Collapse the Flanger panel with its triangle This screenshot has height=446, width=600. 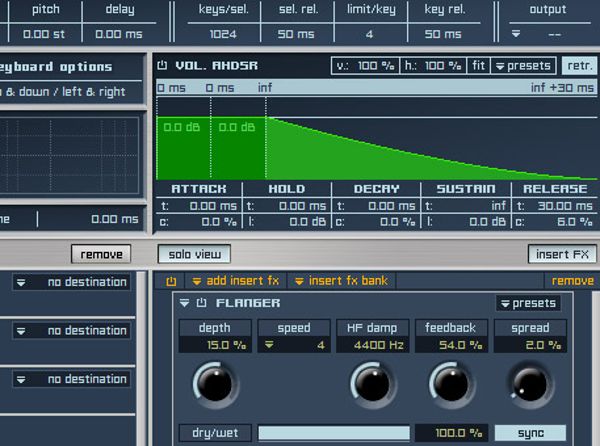coord(185,303)
